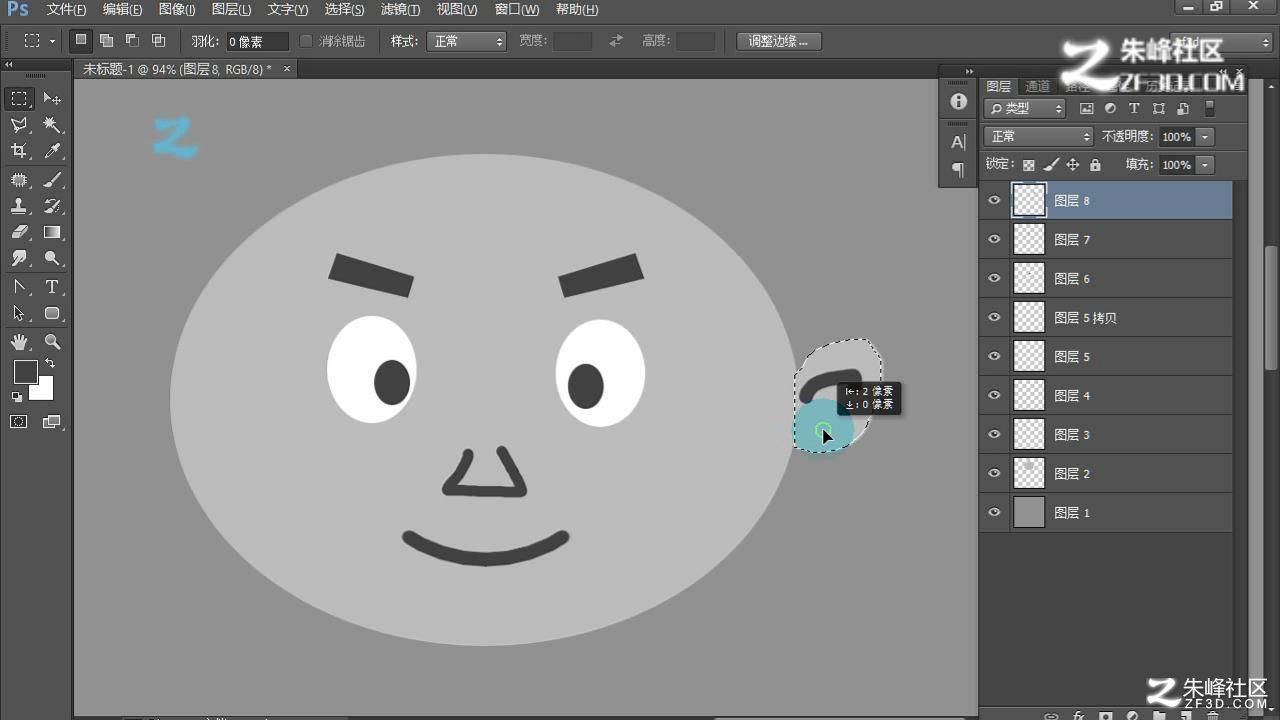This screenshot has width=1280, height=720.
Task: Select the Dodge tool
Action: (52, 258)
